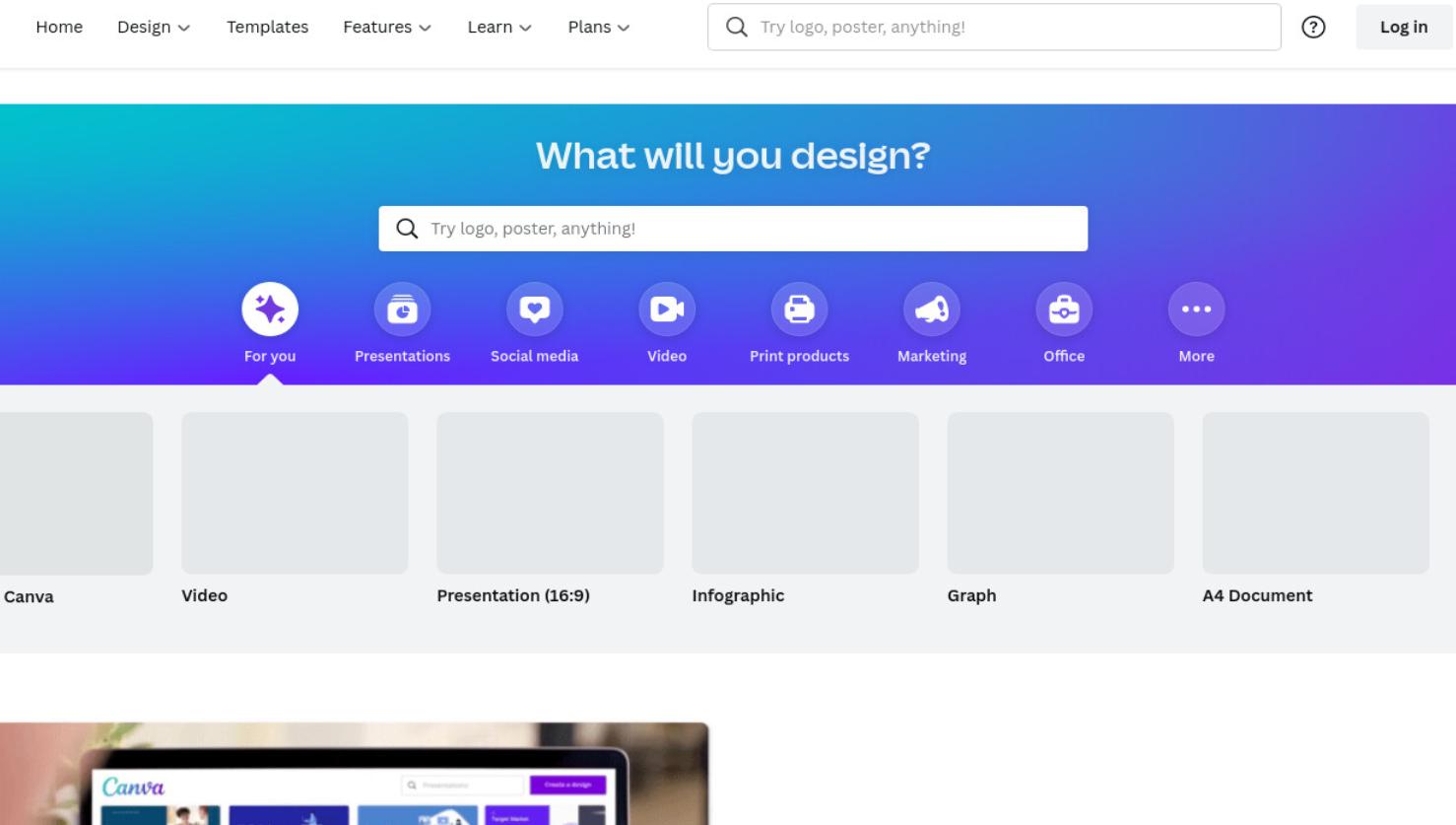
Task: Click the Video label under thumbnail row
Action: [x=204, y=595]
